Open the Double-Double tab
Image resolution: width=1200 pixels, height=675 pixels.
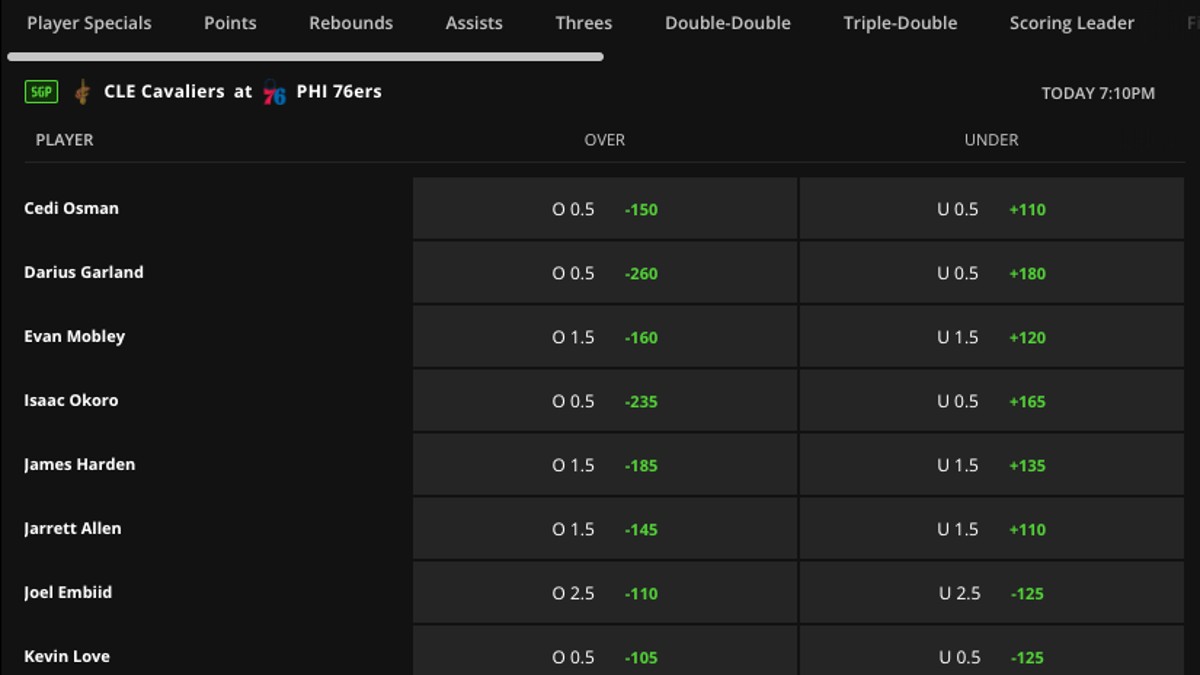[728, 23]
